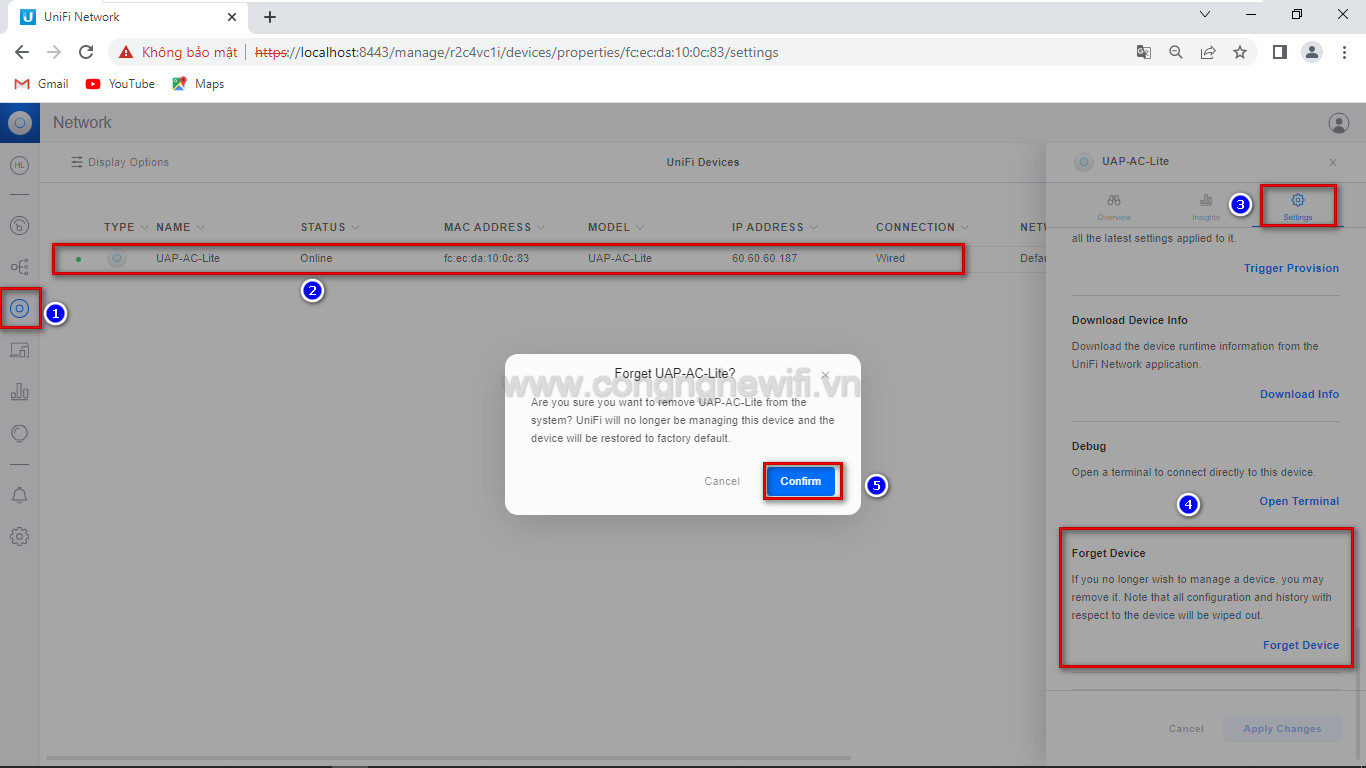Viewport: 1366px width, 768px height.
Task: Open the Maps bookmark
Action: (198, 84)
